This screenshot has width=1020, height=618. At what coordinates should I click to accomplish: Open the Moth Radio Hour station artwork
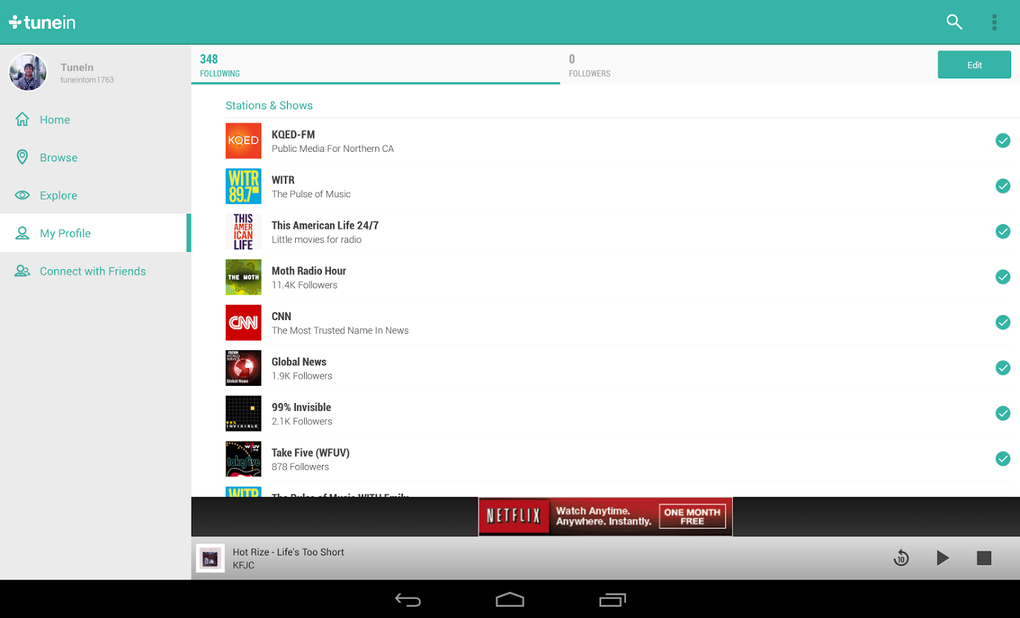pyautogui.click(x=243, y=277)
